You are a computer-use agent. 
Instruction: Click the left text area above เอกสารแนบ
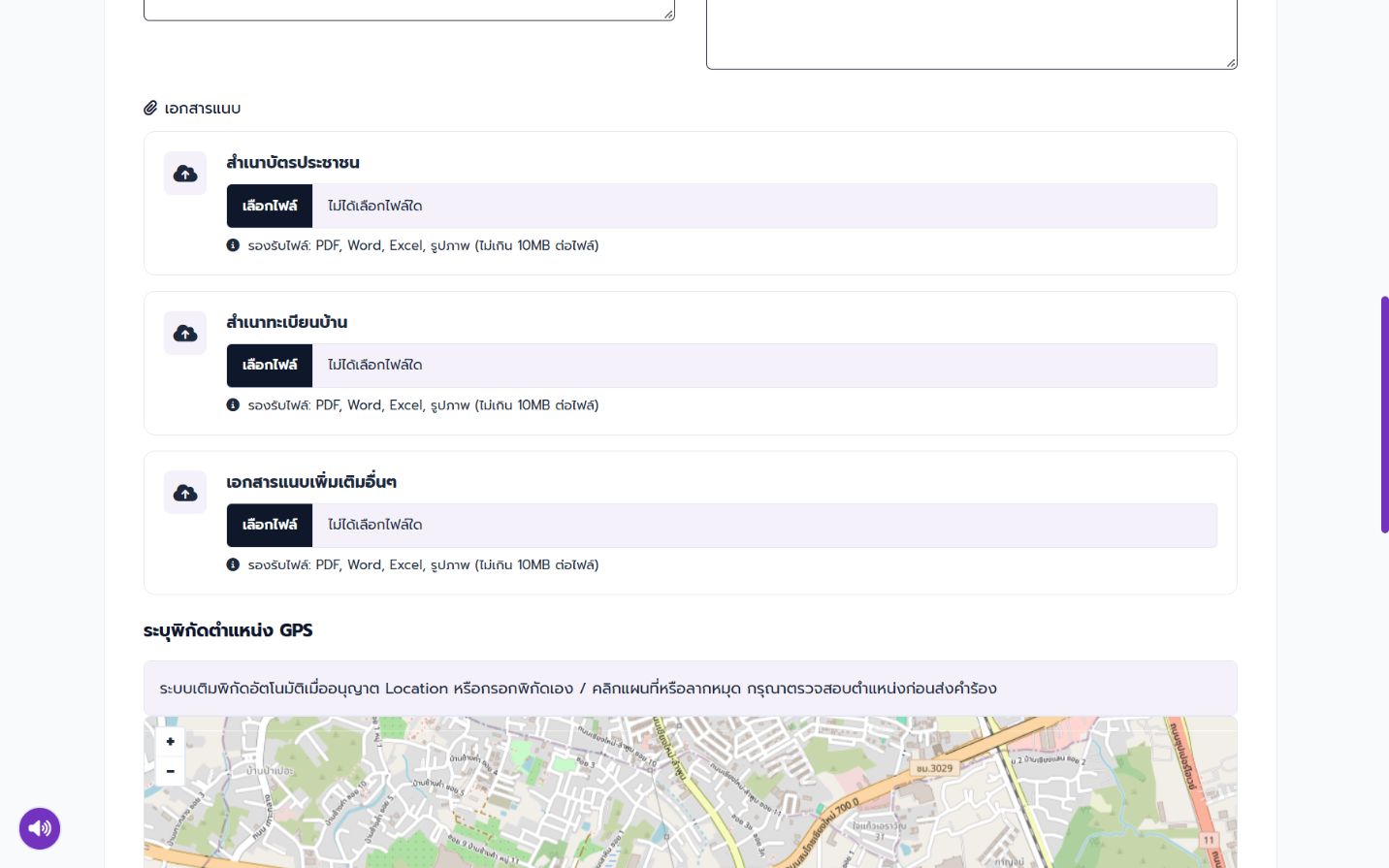pos(409,10)
